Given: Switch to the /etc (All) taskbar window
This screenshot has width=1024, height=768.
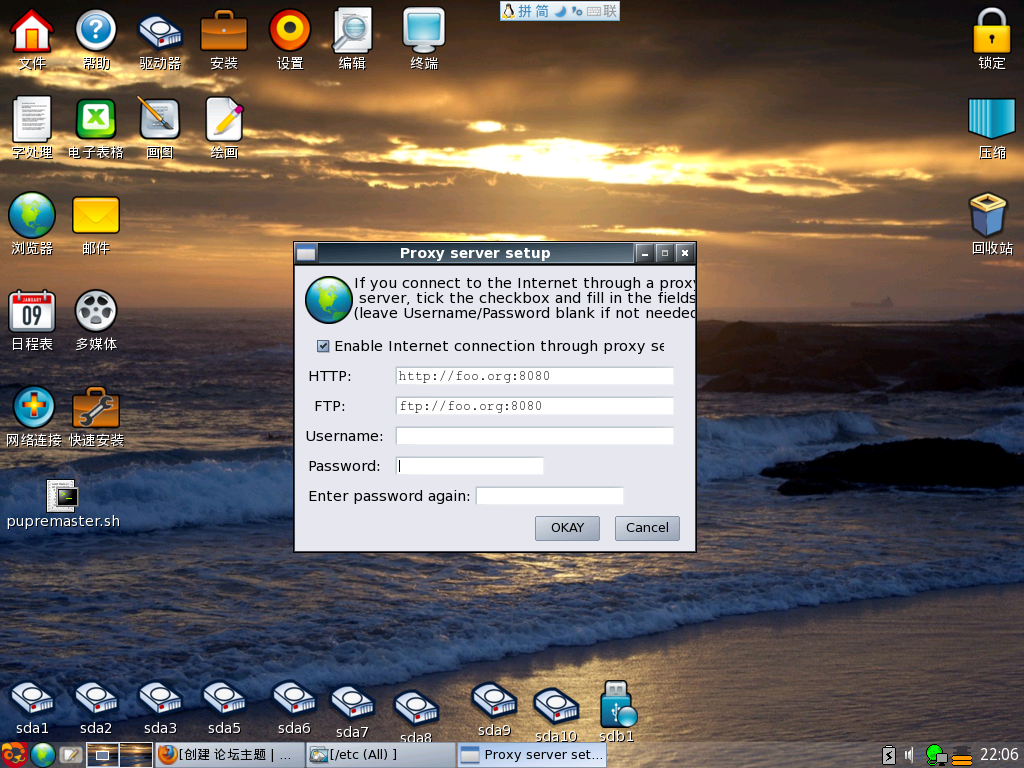Looking at the screenshot, I should click(x=381, y=755).
